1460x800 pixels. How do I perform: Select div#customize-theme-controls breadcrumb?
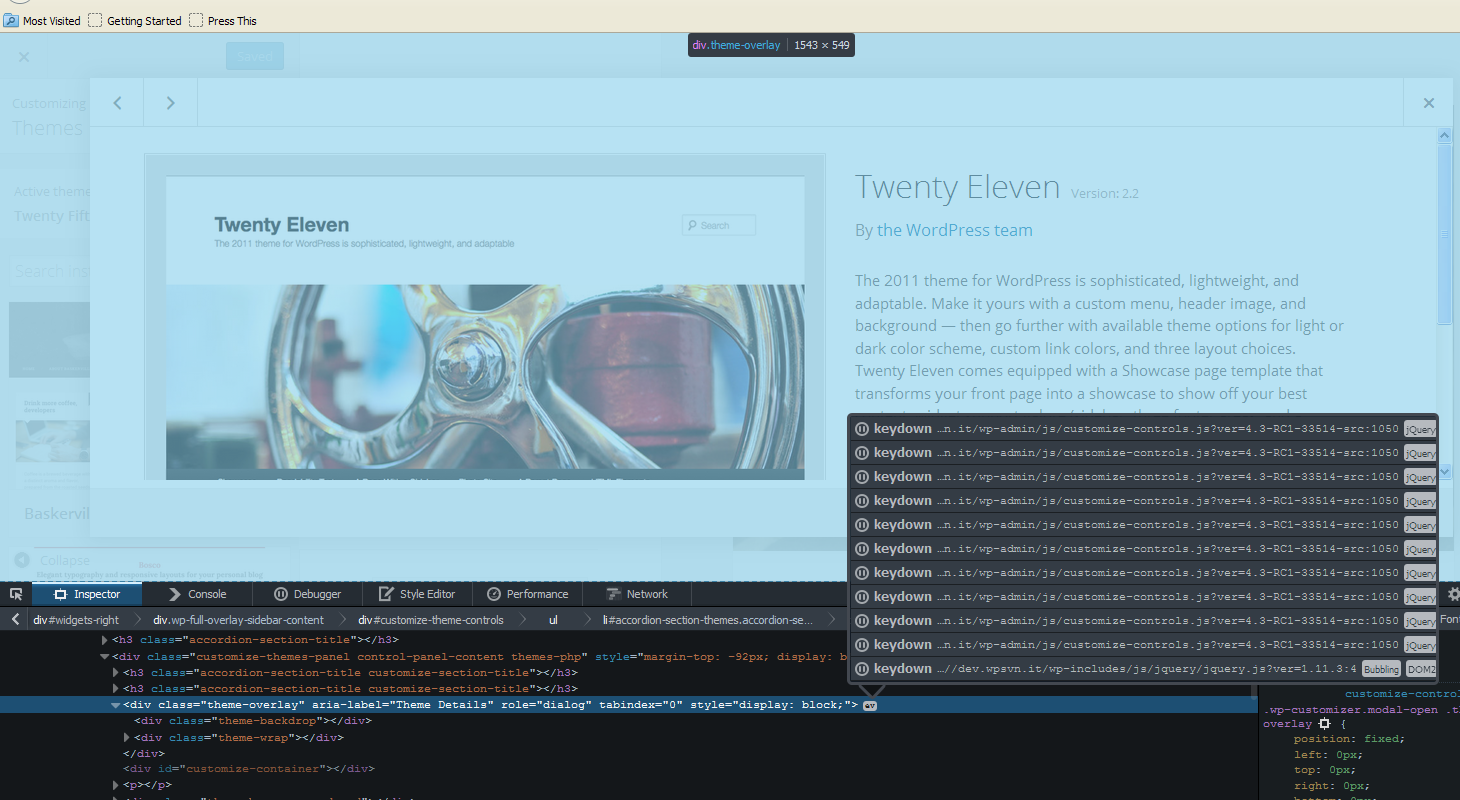coord(431,620)
